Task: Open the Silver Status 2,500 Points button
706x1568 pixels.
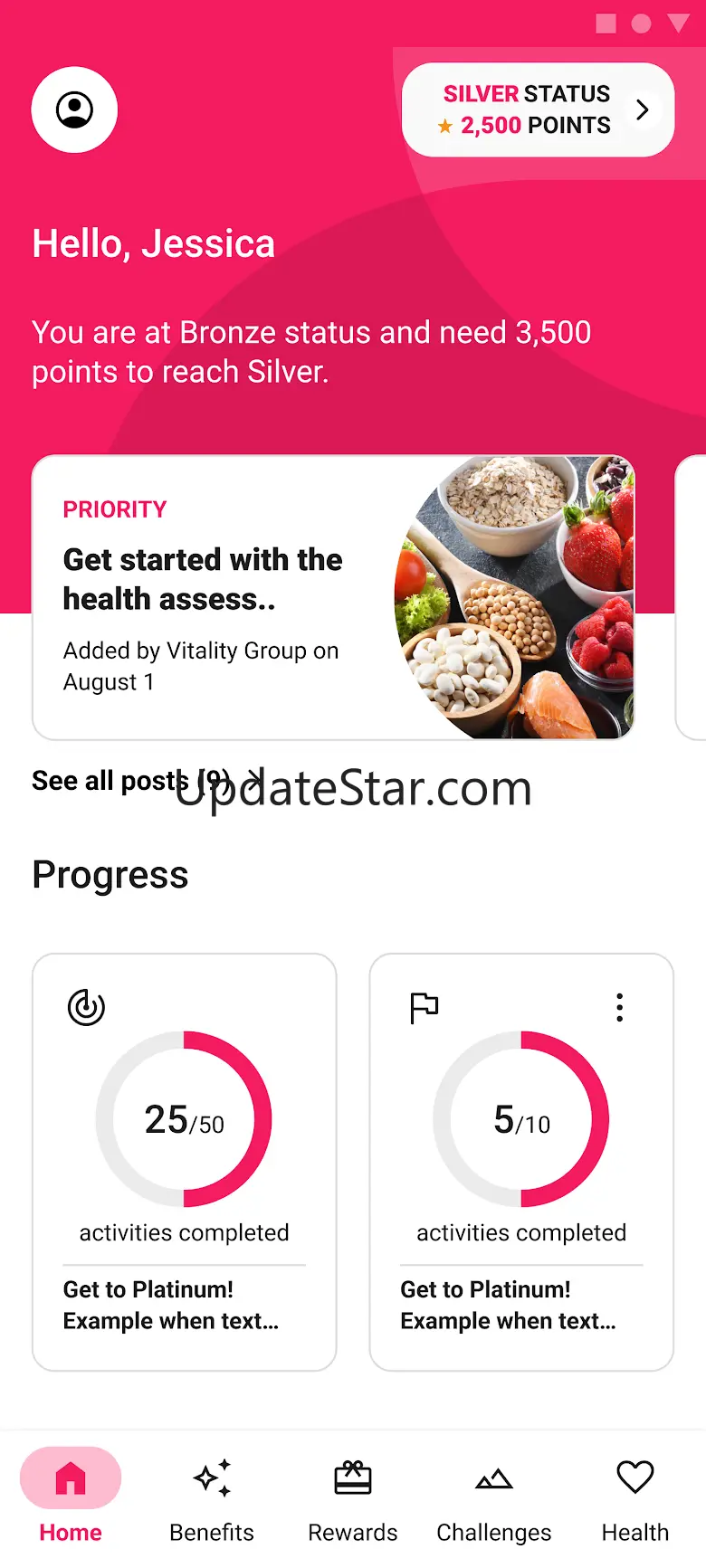Action: [x=539, y=109]
